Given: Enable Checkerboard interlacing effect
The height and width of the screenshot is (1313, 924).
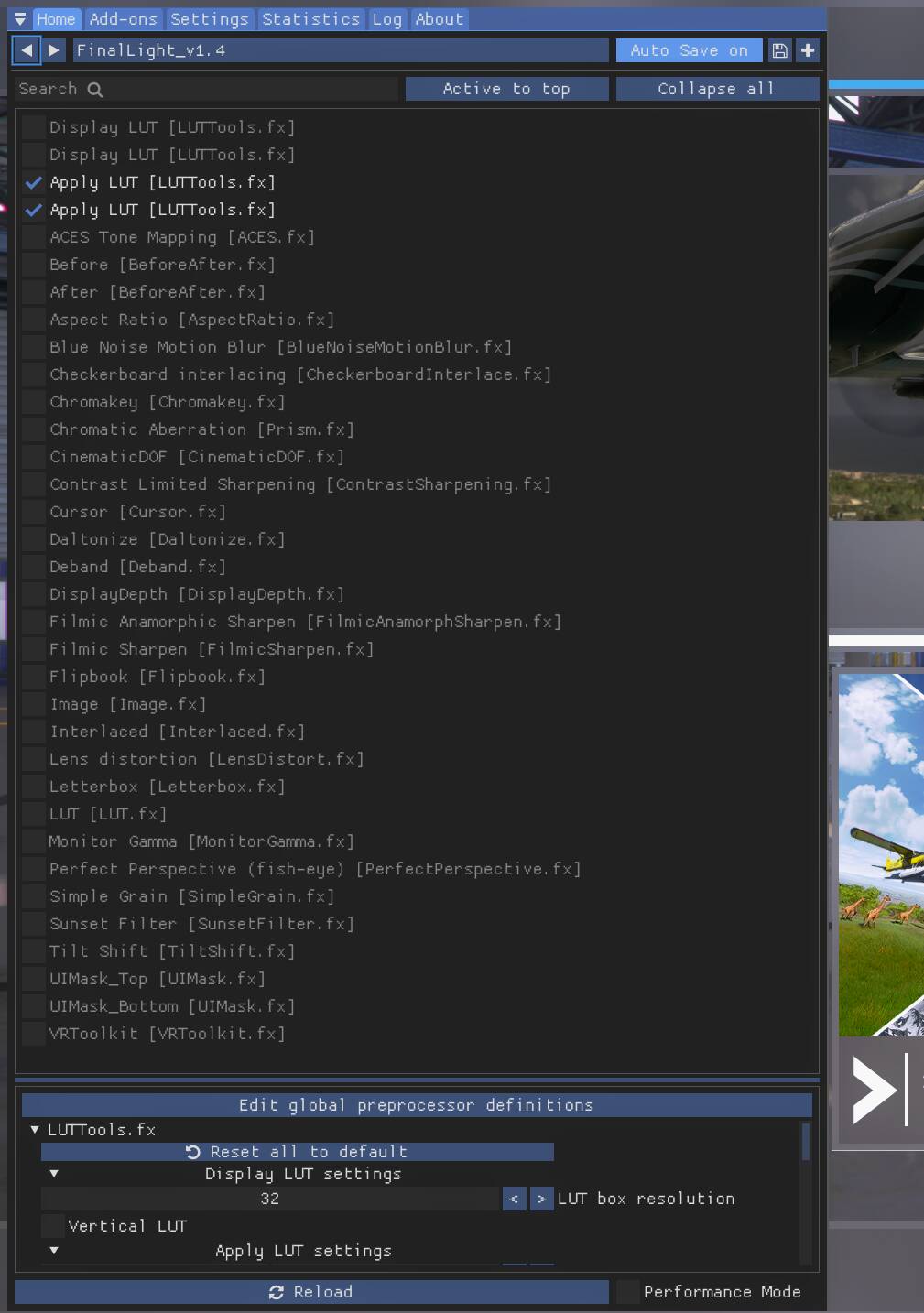Looking at the screenshot, I should tap(34, 374).
